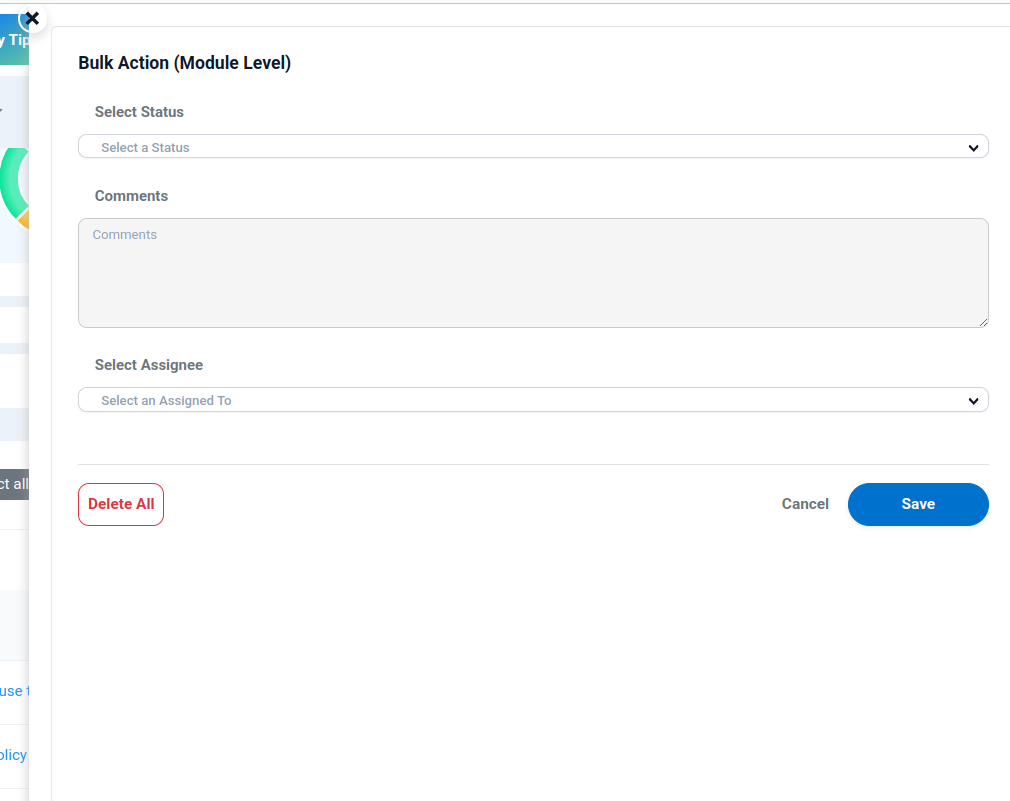Click the highlighted list row behind the dialog
The image size is (1010, 801).
pyautogui.click(x=13, y=424)
